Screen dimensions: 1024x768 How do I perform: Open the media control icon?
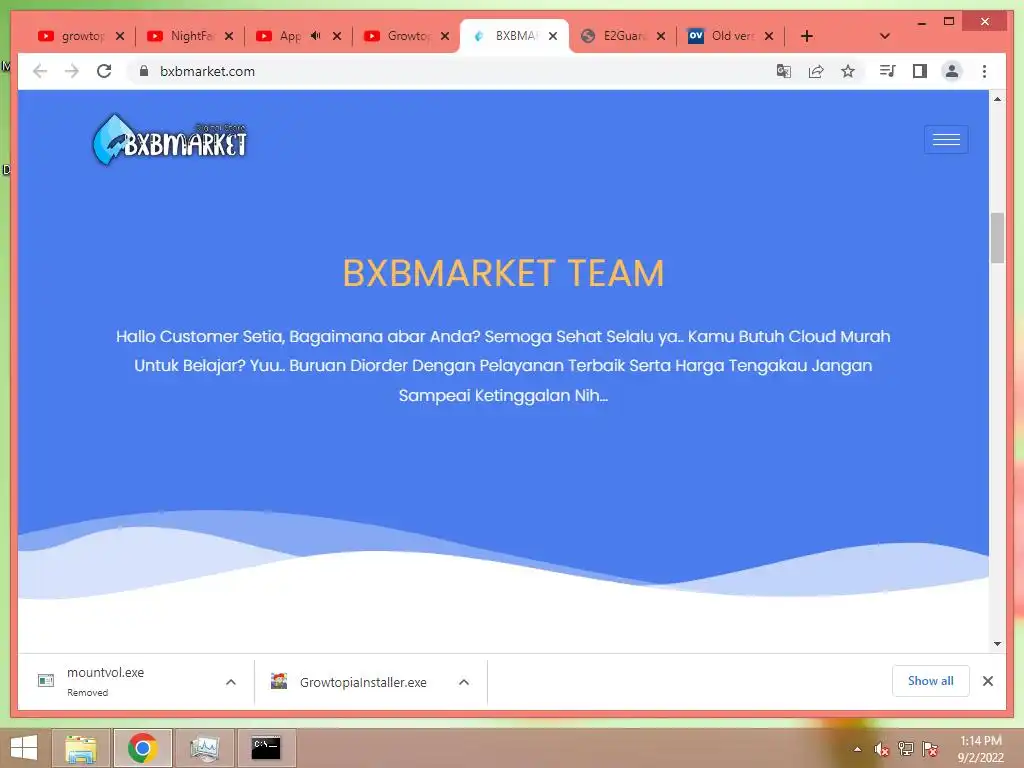pos(888,71)
